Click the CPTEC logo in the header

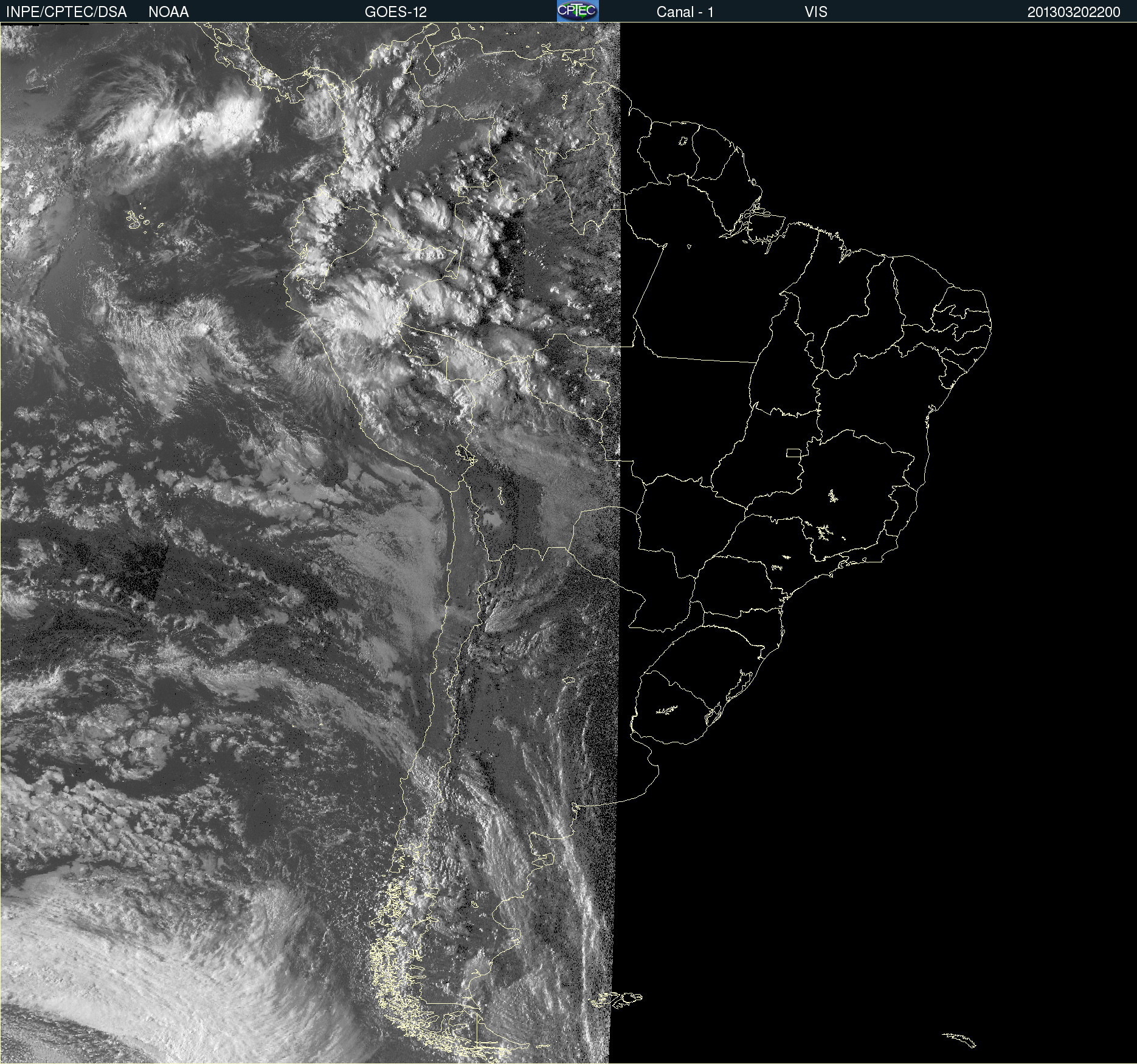[x=578, y=11]
